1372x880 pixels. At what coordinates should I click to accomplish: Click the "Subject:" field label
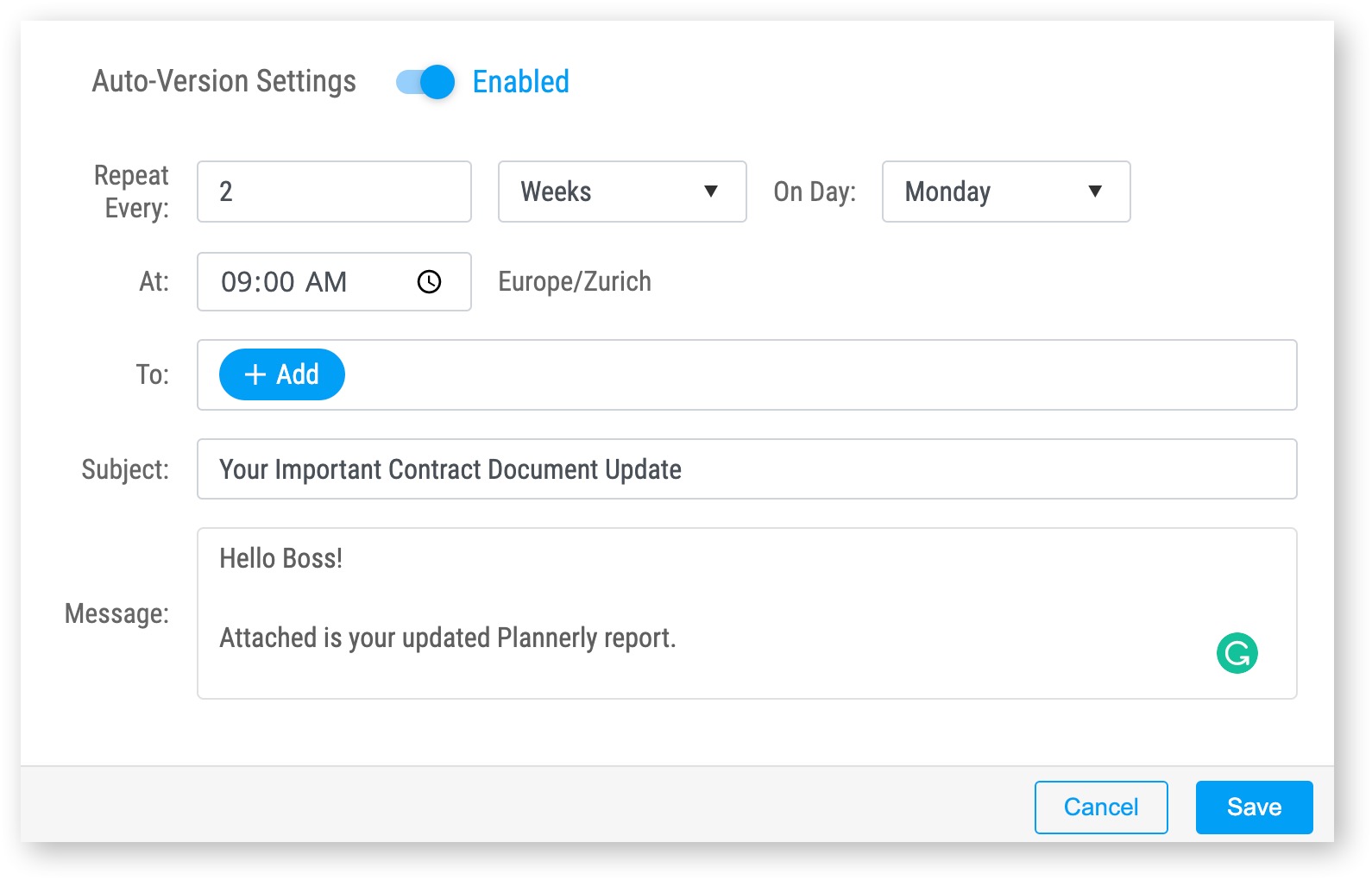(x=125, y=469)
